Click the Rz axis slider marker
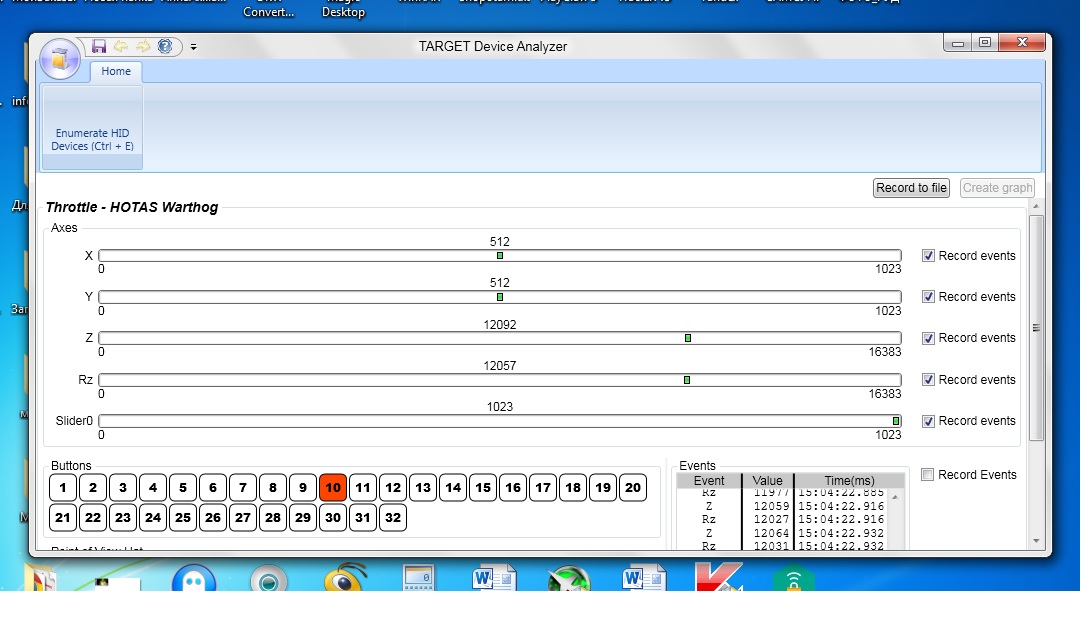Viewport: 1081px width, 617px height. (687, 380)
